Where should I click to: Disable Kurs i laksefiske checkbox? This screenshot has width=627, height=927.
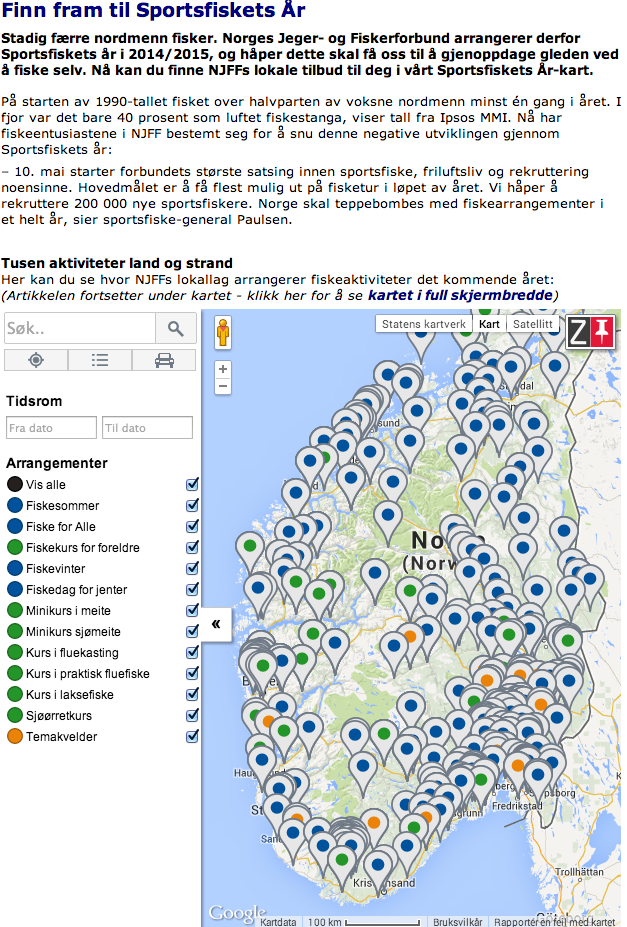click(192, 694)
